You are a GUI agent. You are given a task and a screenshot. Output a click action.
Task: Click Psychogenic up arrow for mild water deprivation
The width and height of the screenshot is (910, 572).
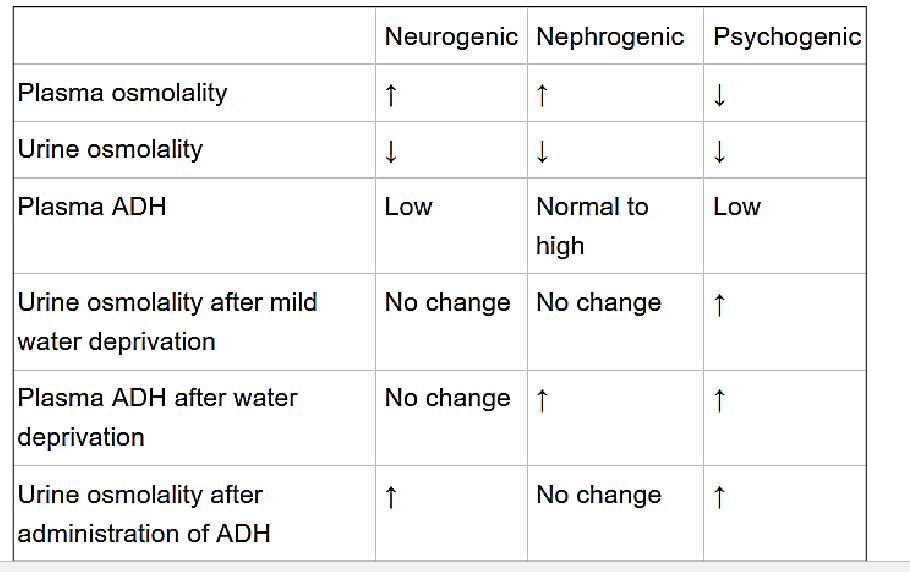(719, 305)
